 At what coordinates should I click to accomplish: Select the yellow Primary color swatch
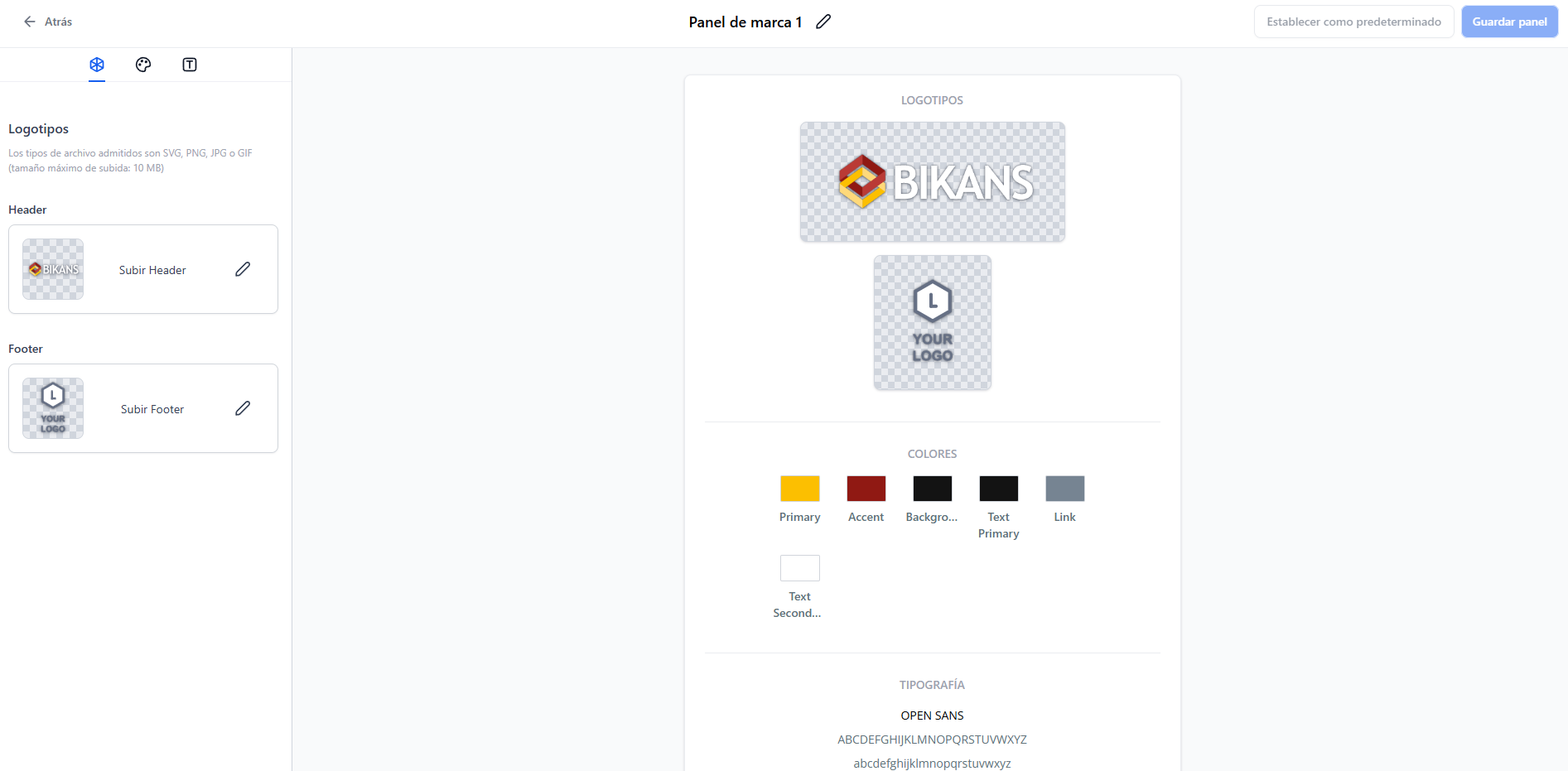(800, 489)
